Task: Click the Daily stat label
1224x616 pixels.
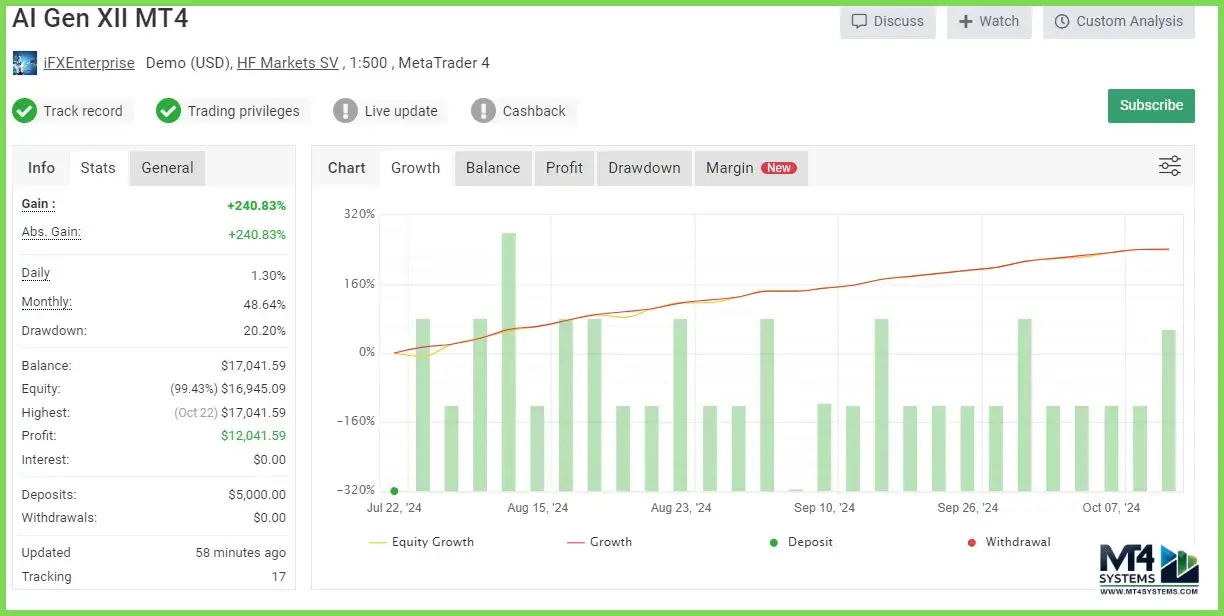Action: [x=36, y=273]
